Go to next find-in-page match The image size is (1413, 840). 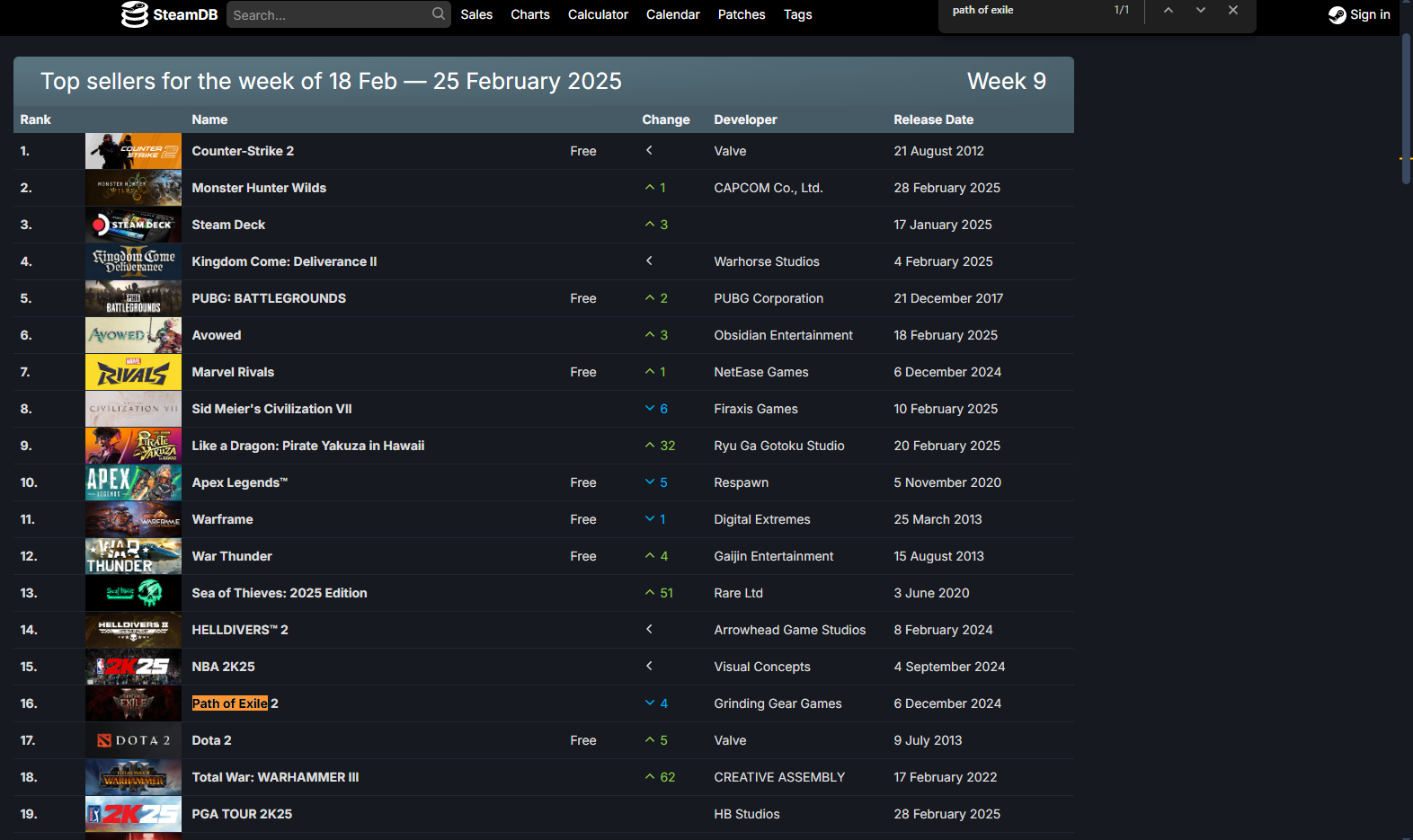pos(1201,10)
